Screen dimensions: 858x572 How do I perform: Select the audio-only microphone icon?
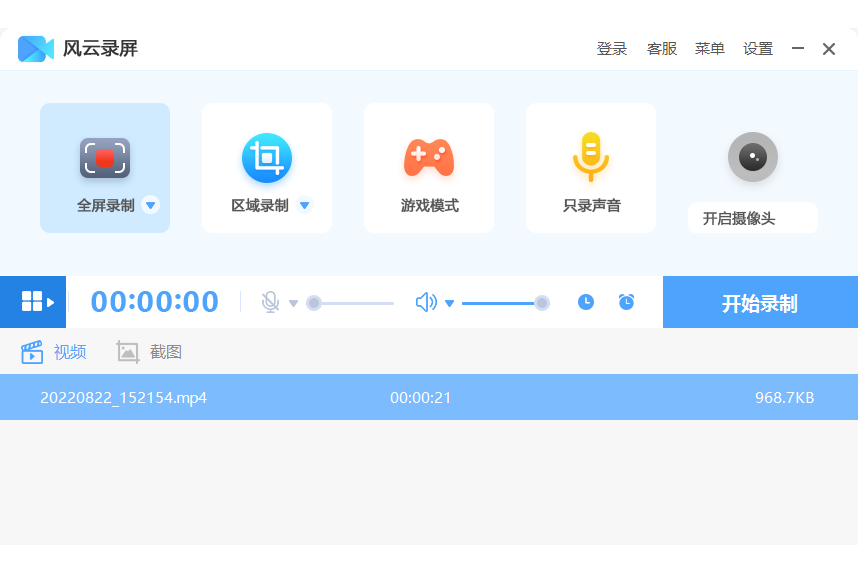click(591, 157)
